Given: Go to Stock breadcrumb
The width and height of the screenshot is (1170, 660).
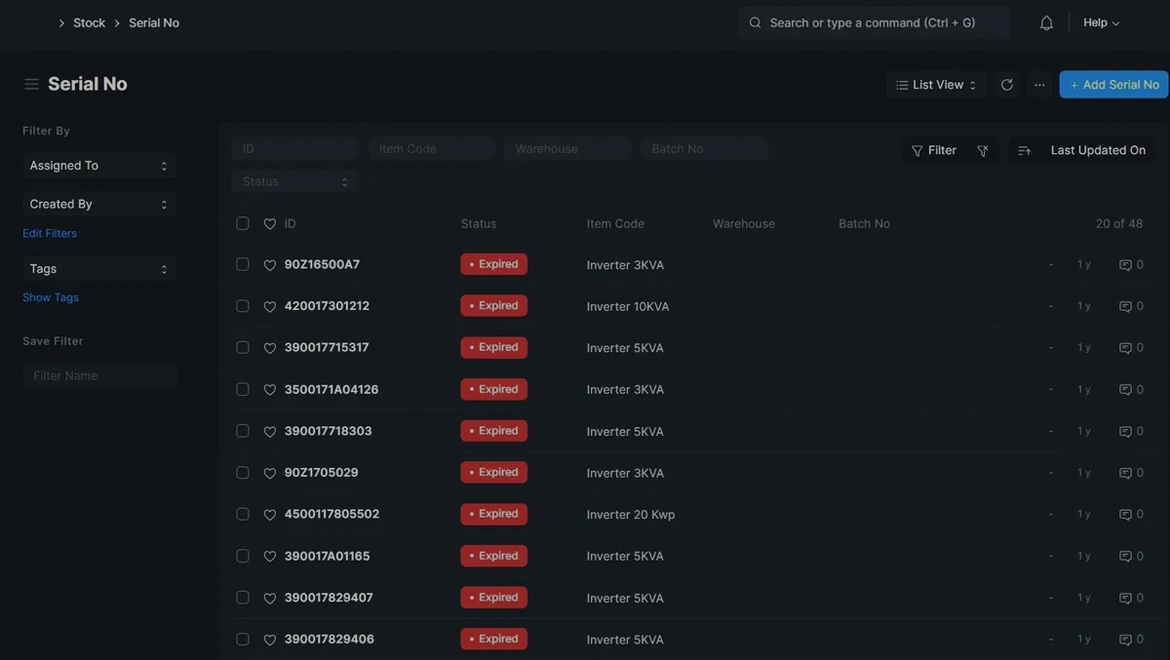Looking at the screenshot, I should [x=89, y=23].
